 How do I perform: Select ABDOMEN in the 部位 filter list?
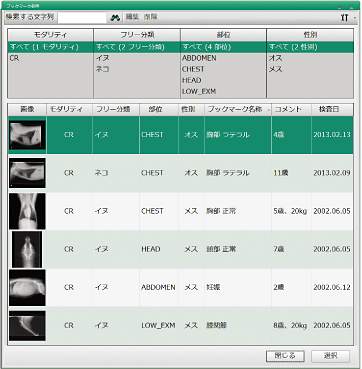point(223,58)
